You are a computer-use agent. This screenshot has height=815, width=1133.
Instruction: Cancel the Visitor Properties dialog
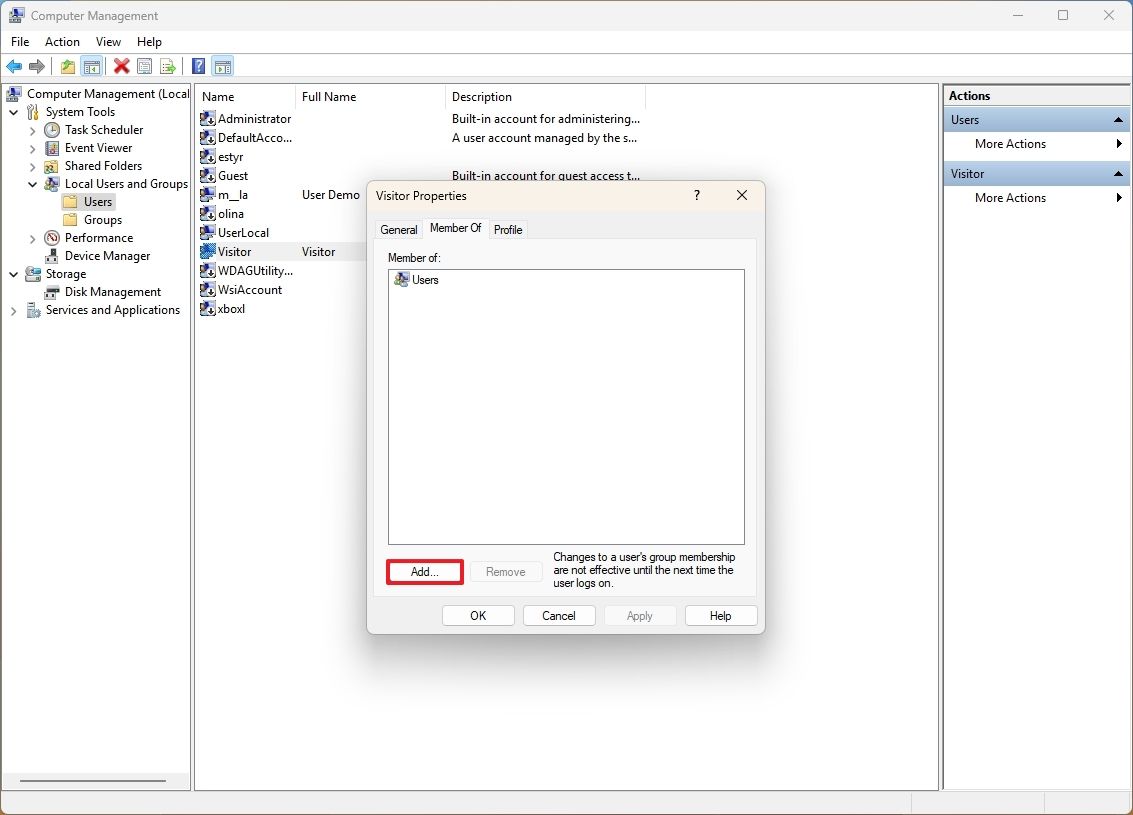click(x=559, y=615)
